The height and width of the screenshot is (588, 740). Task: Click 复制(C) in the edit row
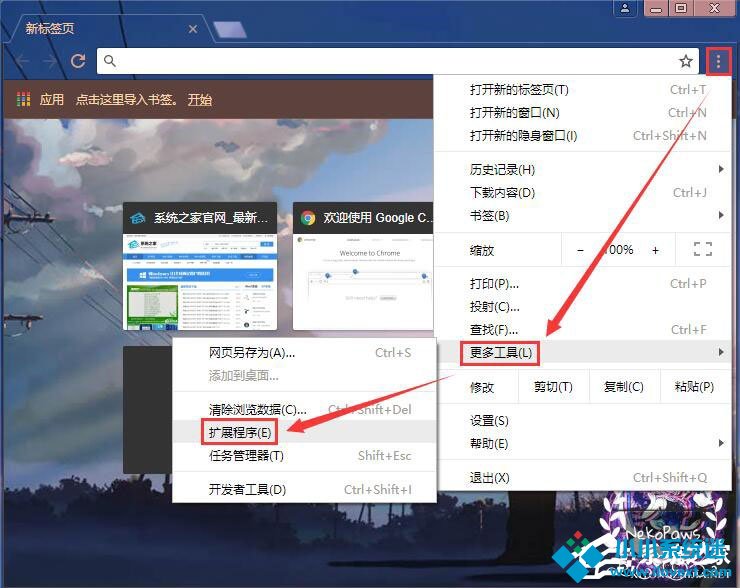coord(624,387)
